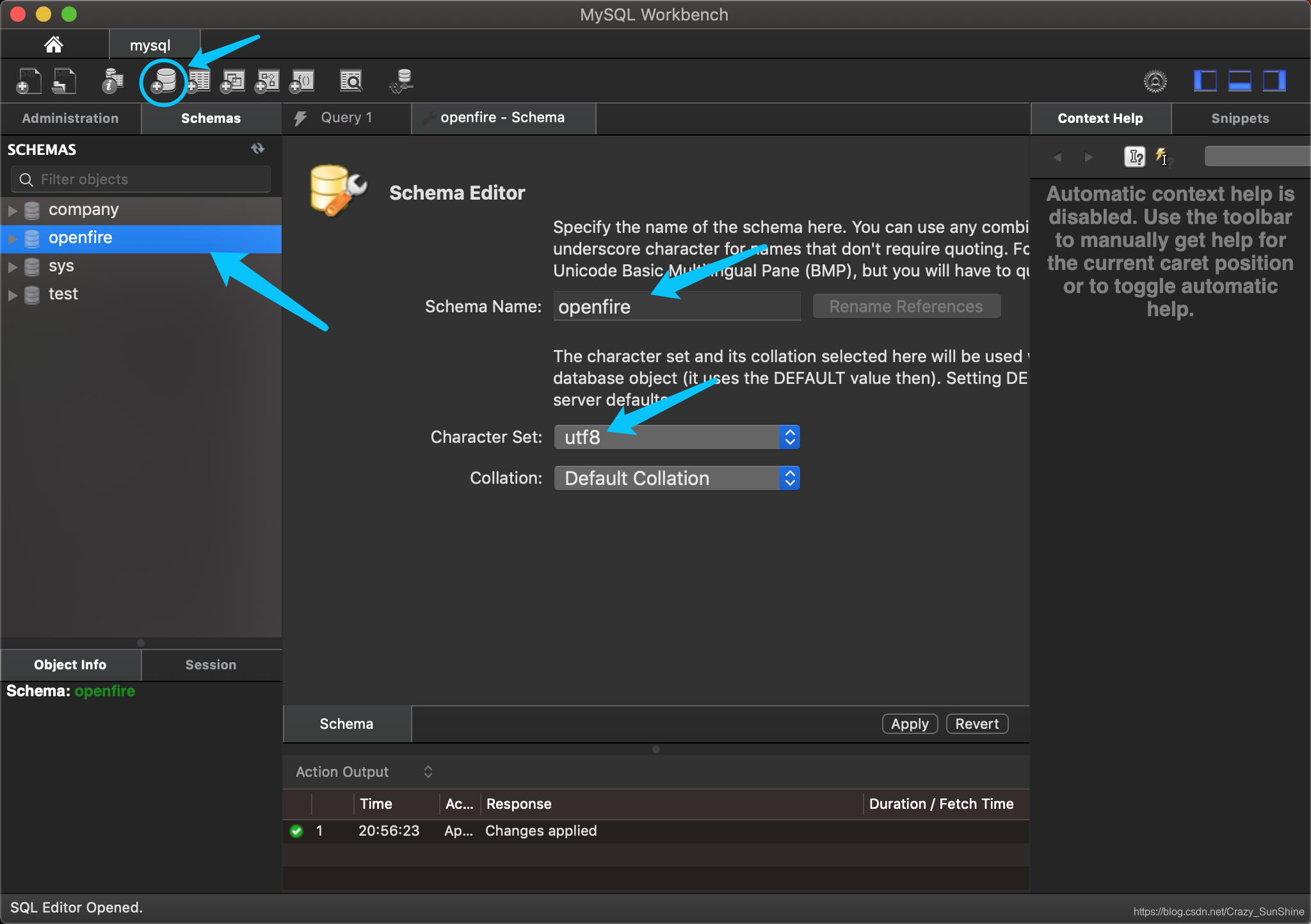Open the Snippets tab
The image size is (1311, 924).
(1240, 118)
